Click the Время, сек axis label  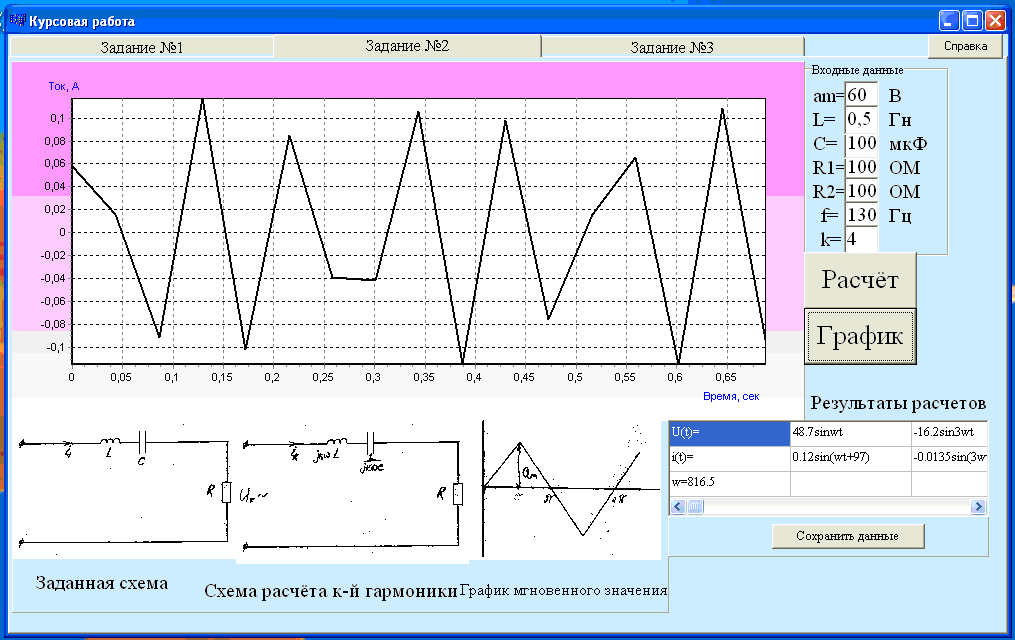click(x=731, y=396)
